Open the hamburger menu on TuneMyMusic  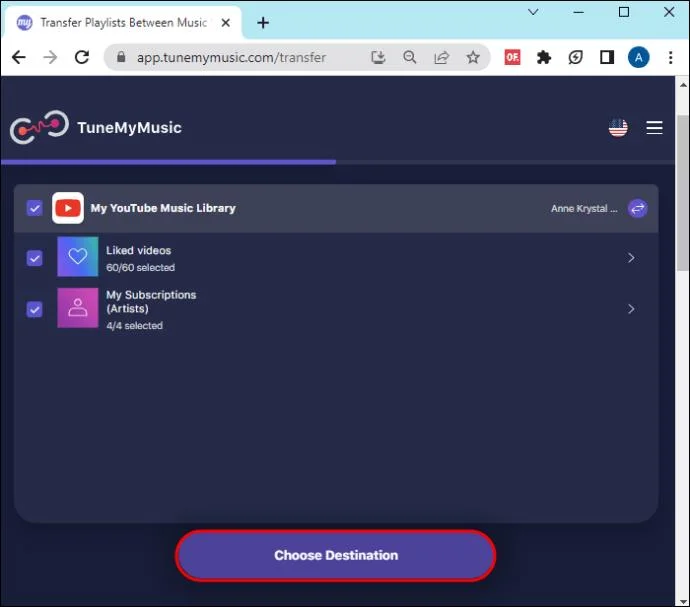click(x=654, y=128)
